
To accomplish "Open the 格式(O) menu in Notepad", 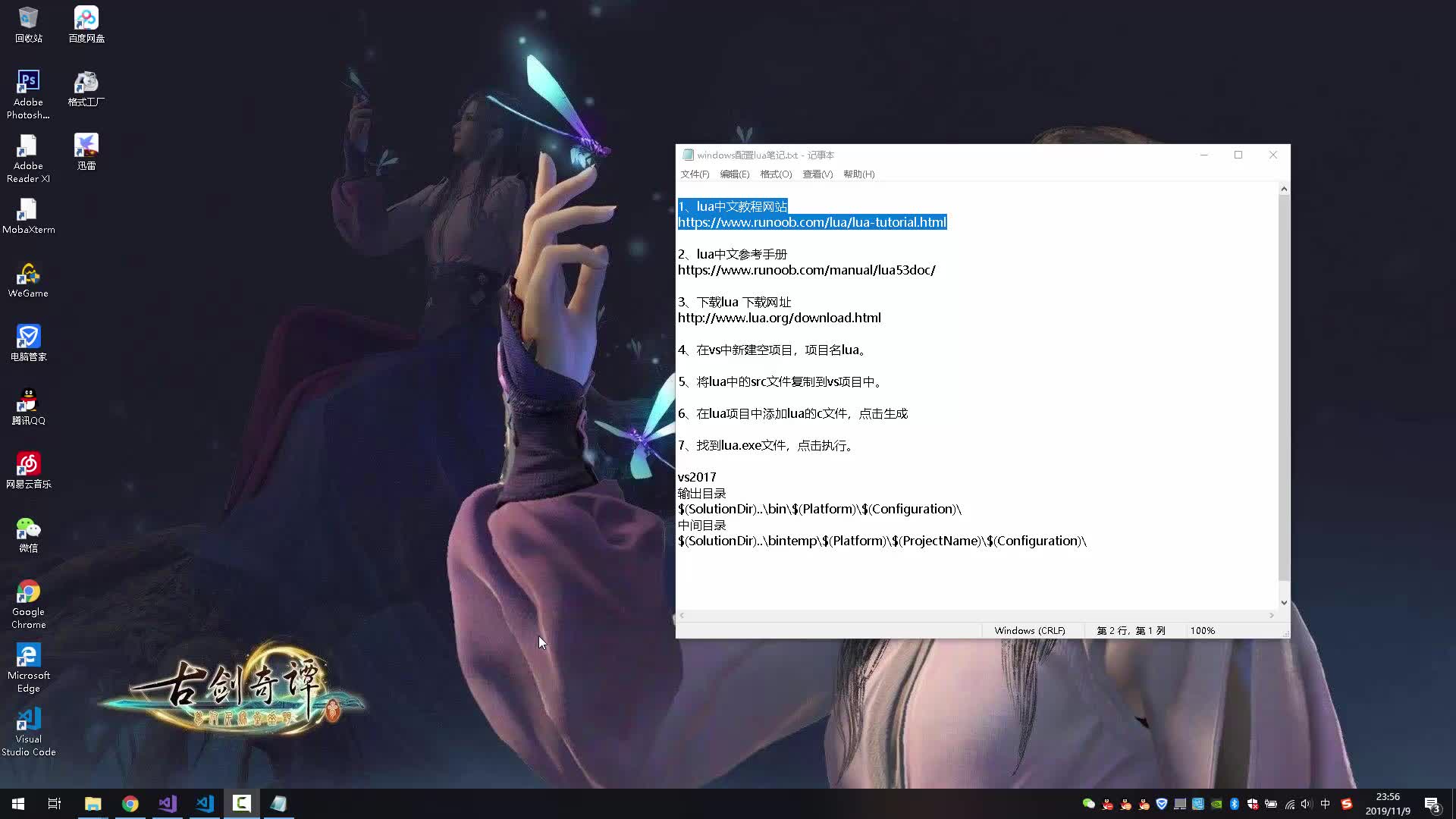I will (x=776, y=174).
